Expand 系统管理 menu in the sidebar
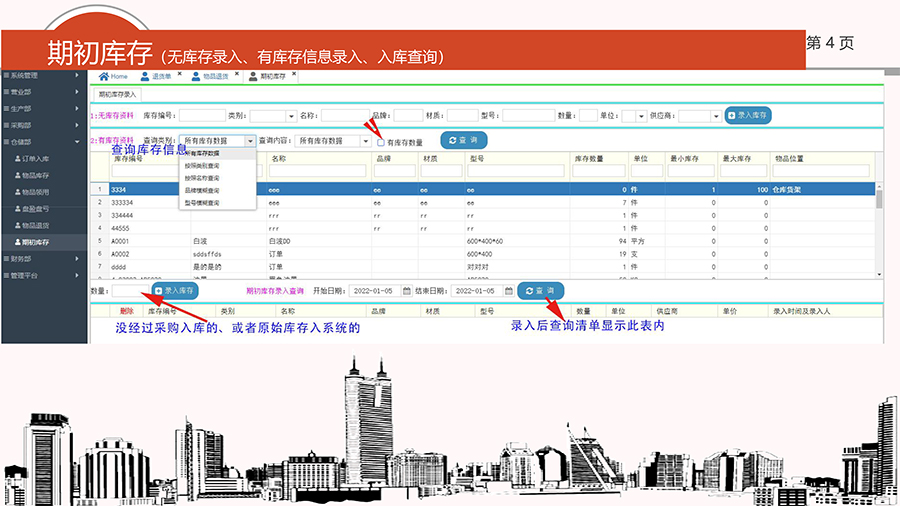Viewport: 900px width, 506px height. coord(40,75)
